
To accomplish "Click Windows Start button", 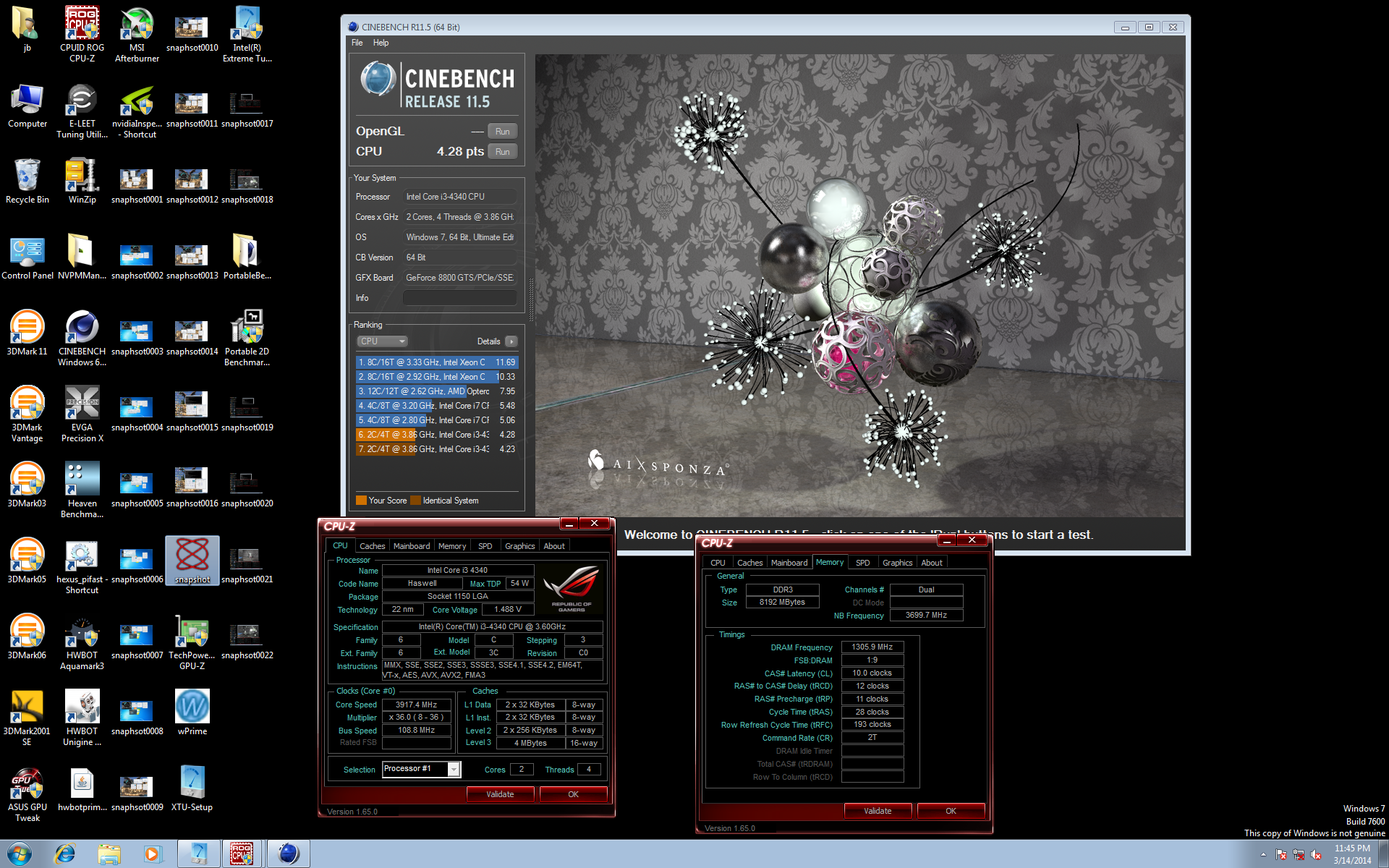I will tap(19, 854).
